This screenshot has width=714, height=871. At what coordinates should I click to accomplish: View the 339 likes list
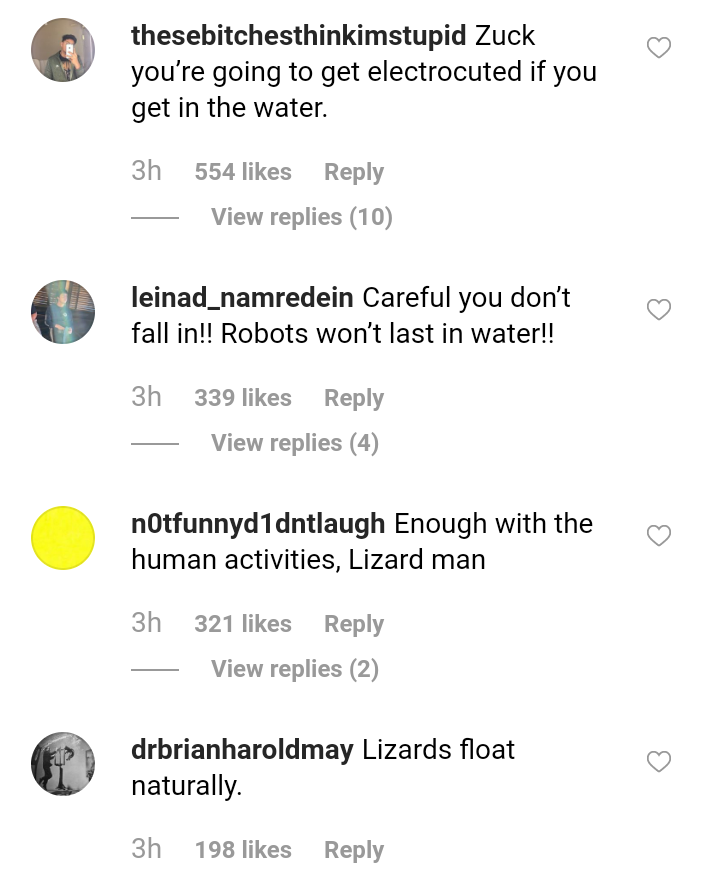point(243,398)
